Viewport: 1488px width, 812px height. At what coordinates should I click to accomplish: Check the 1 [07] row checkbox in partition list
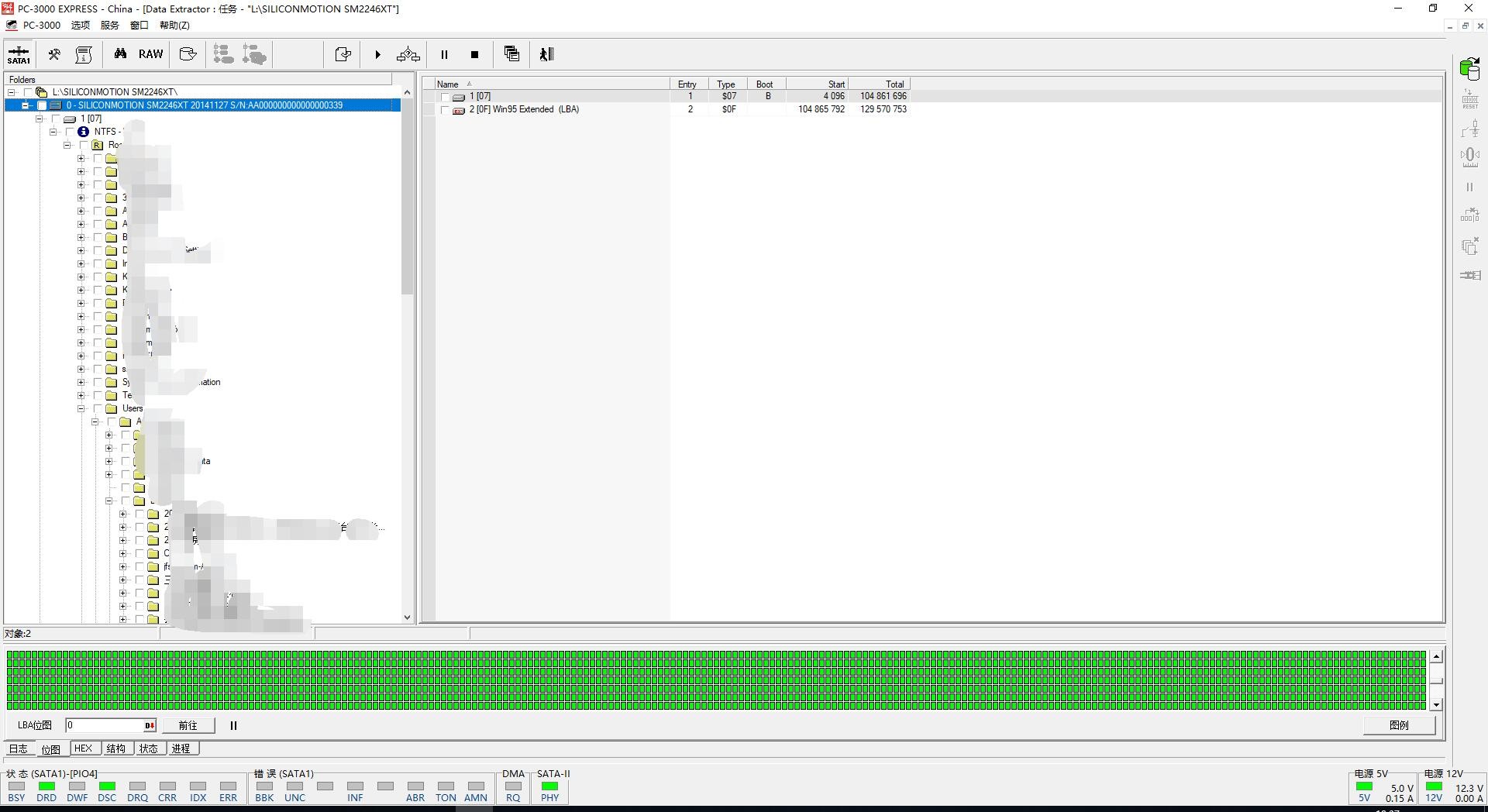[445, 97]
